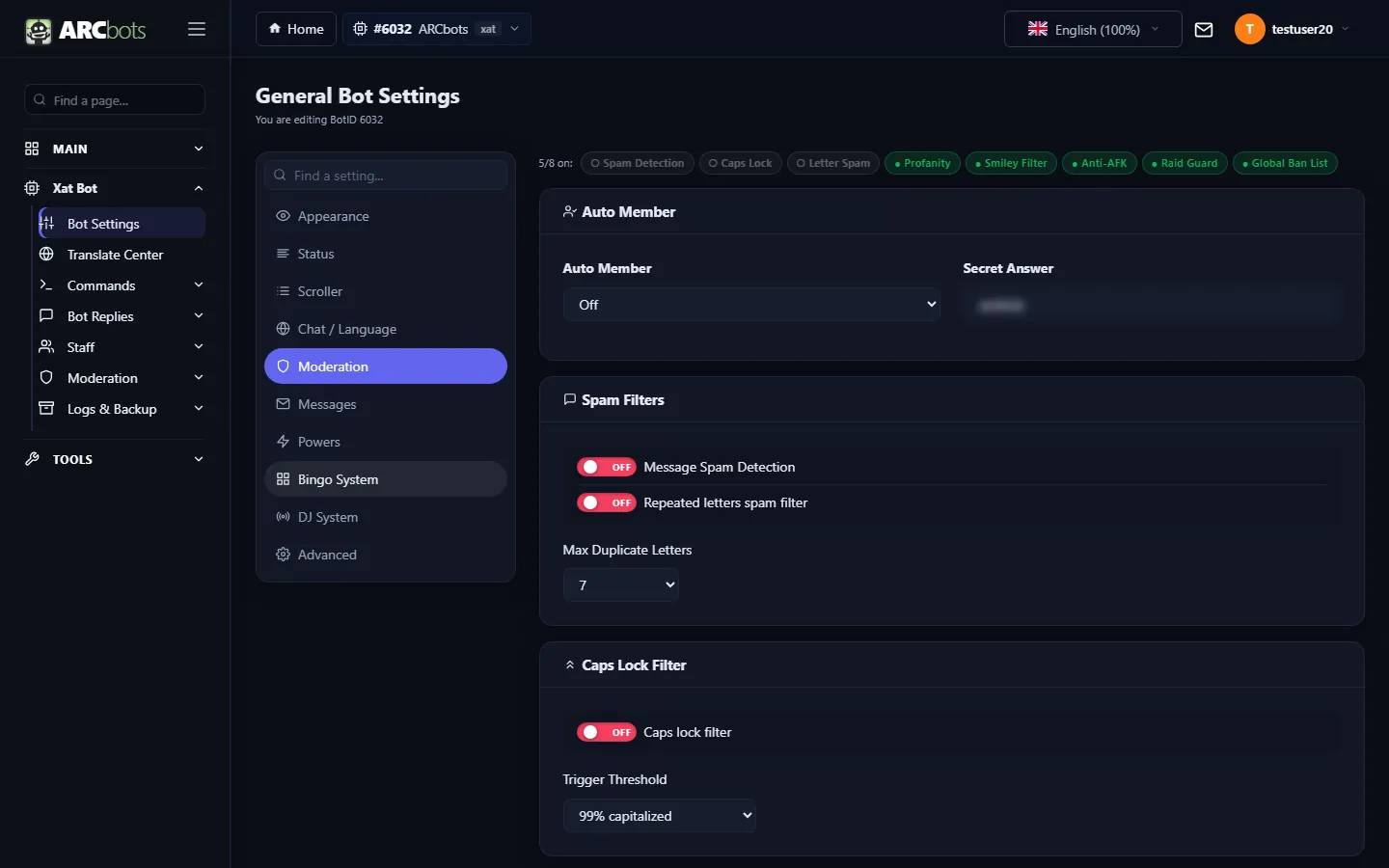Click the Appearance eye icon
This screenshot has width=1389, height=868.
tap(283, 216)
